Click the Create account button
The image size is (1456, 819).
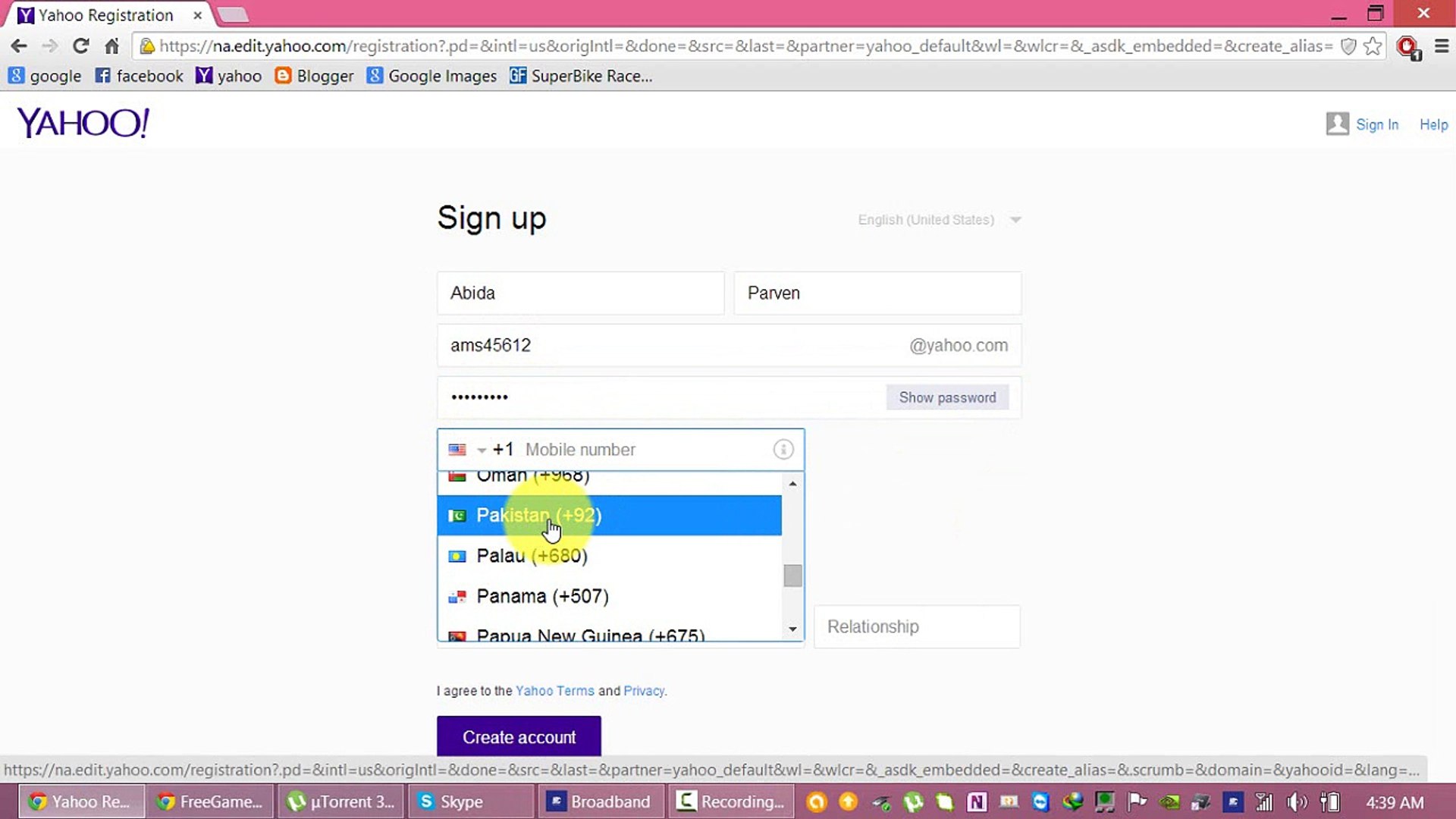[519, 736]
